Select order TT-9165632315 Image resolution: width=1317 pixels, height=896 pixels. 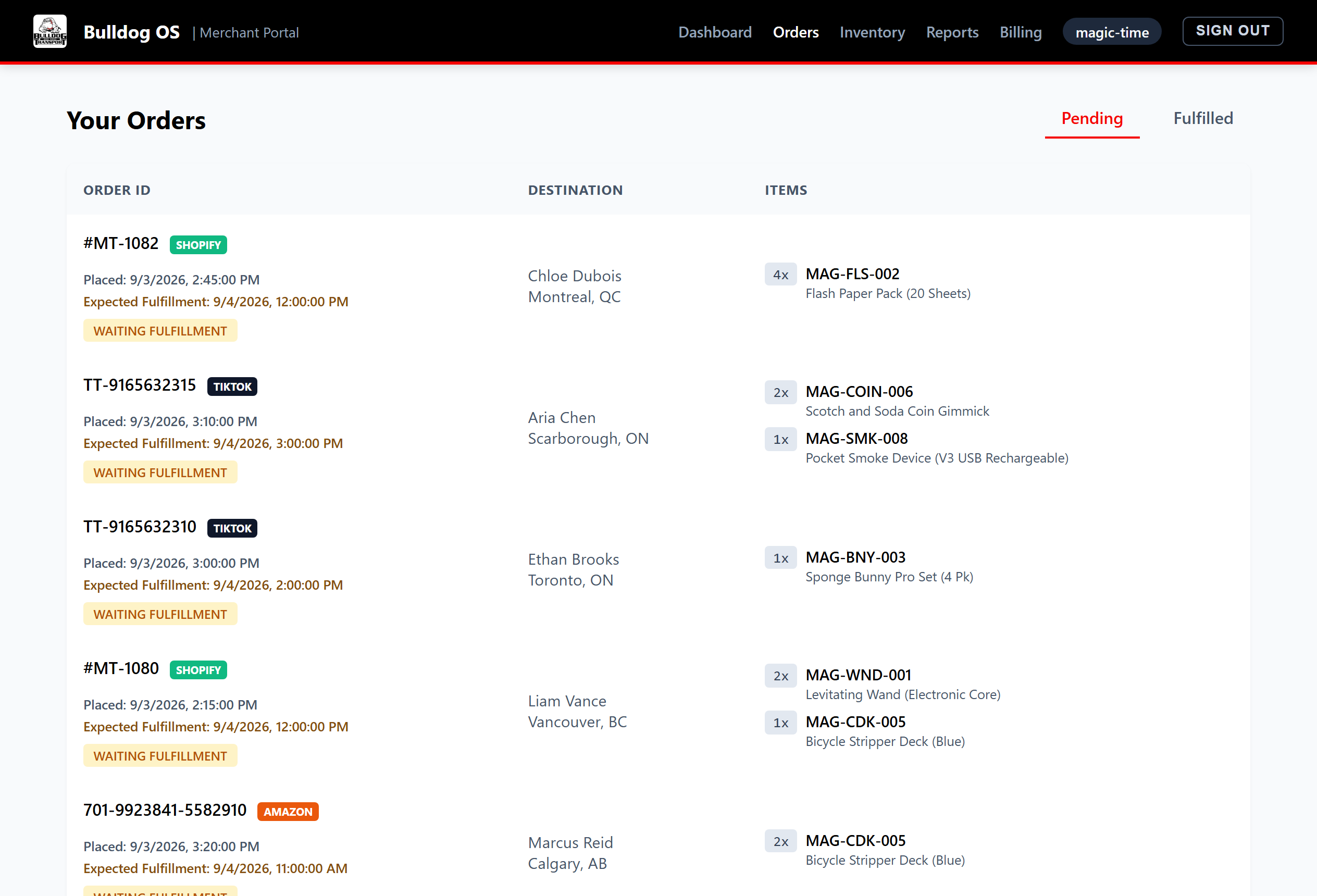(140, 385)
